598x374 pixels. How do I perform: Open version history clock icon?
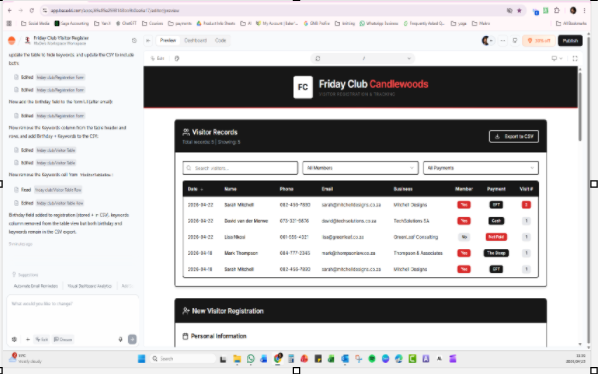click(x=134, y=40)
